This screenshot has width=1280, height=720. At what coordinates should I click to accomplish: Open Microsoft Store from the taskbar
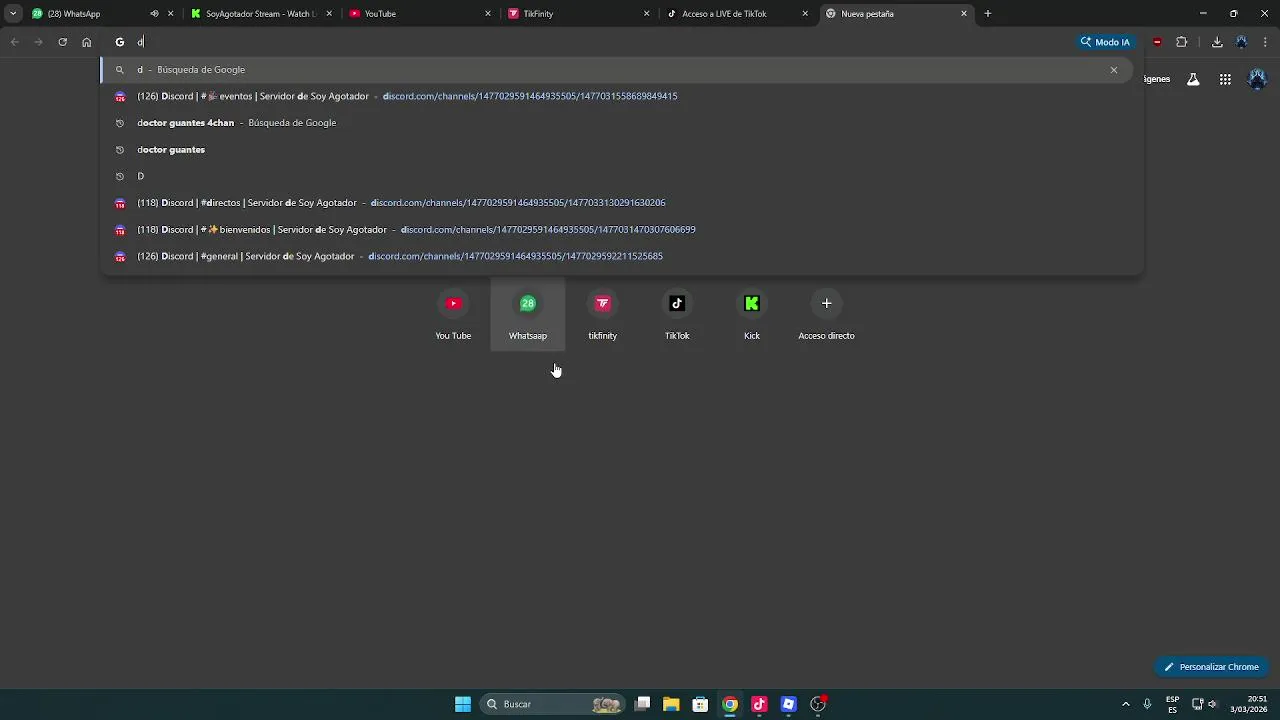[700, 704]
